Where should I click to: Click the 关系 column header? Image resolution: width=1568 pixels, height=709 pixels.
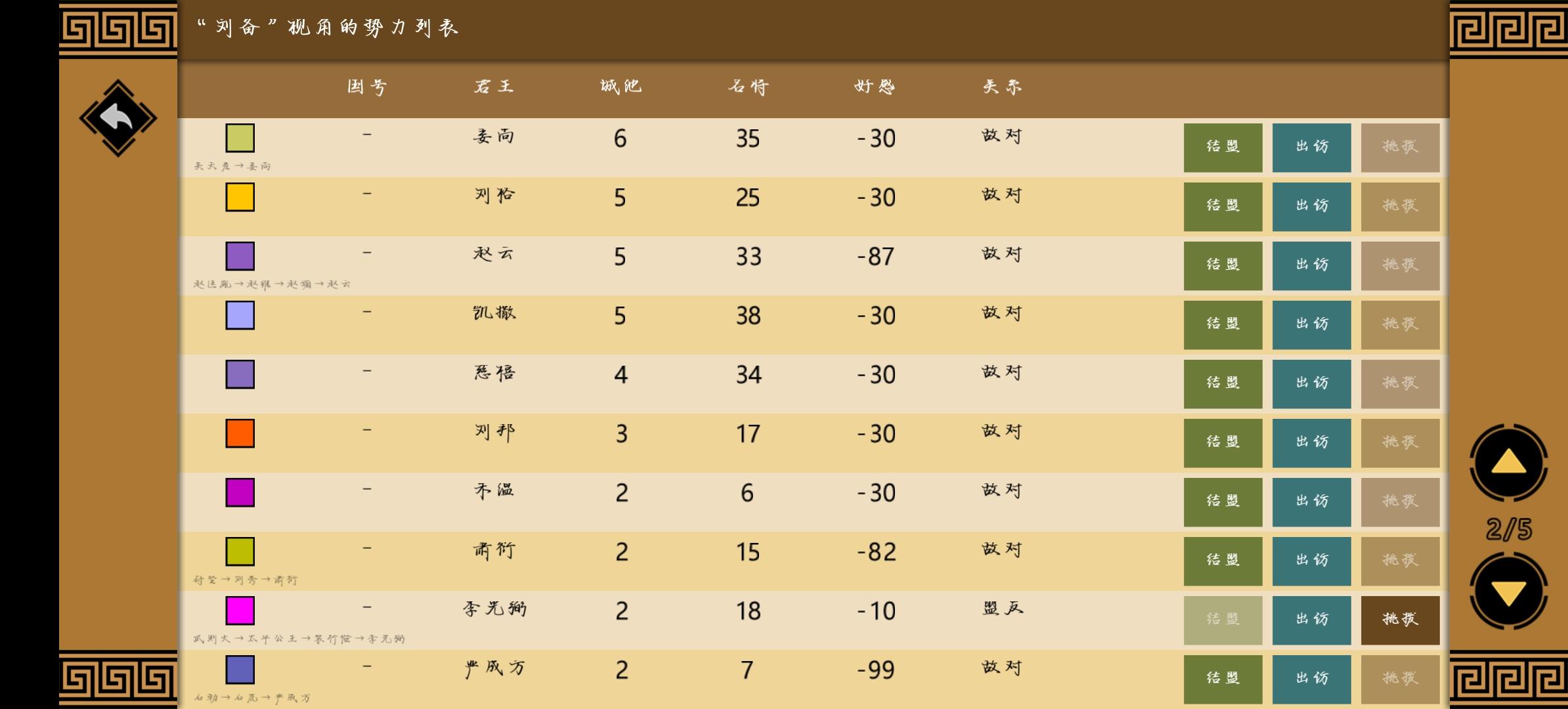(1002, 87)
